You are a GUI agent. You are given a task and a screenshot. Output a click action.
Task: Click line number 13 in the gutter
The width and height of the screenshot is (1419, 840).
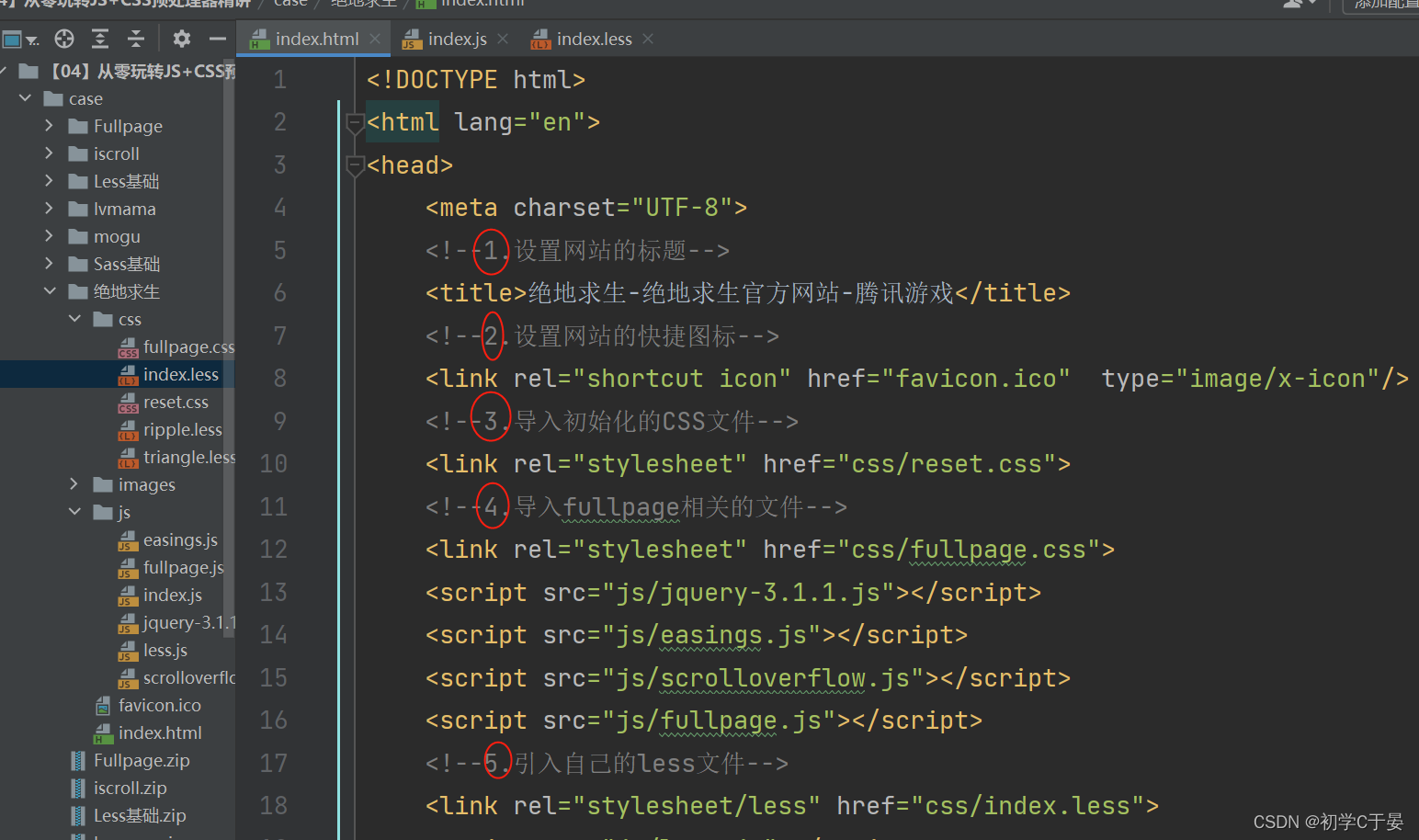273,592
